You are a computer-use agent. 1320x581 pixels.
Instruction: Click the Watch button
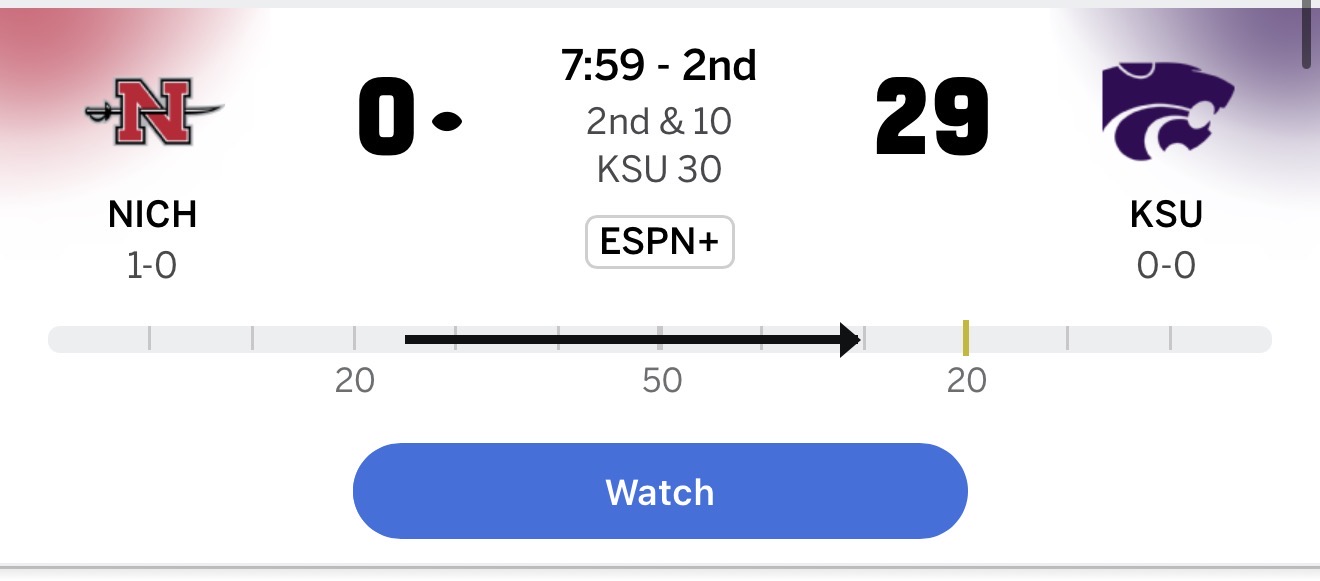click(x=660, y=491)
